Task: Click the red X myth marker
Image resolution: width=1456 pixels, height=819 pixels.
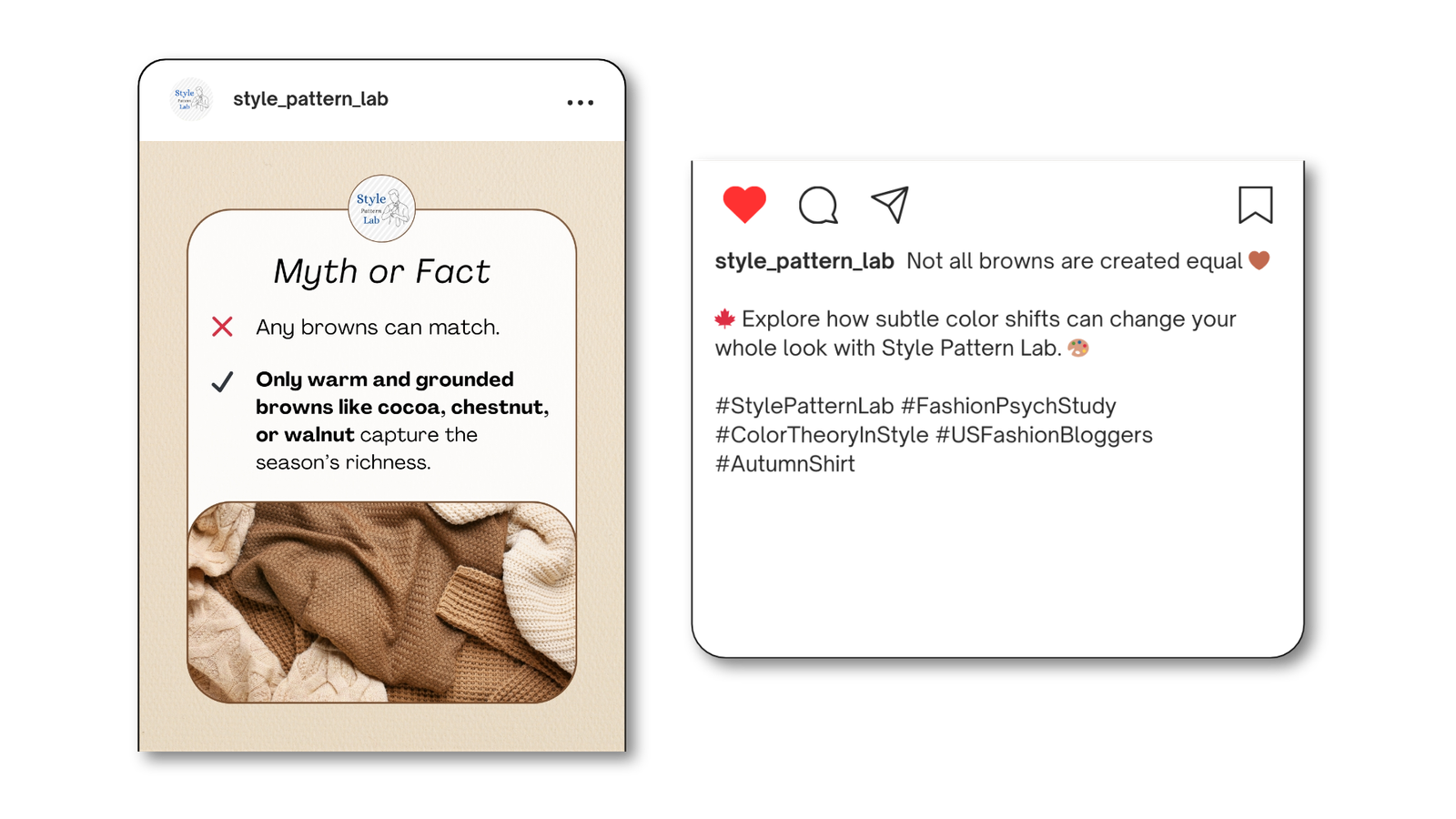Action: 222,327
